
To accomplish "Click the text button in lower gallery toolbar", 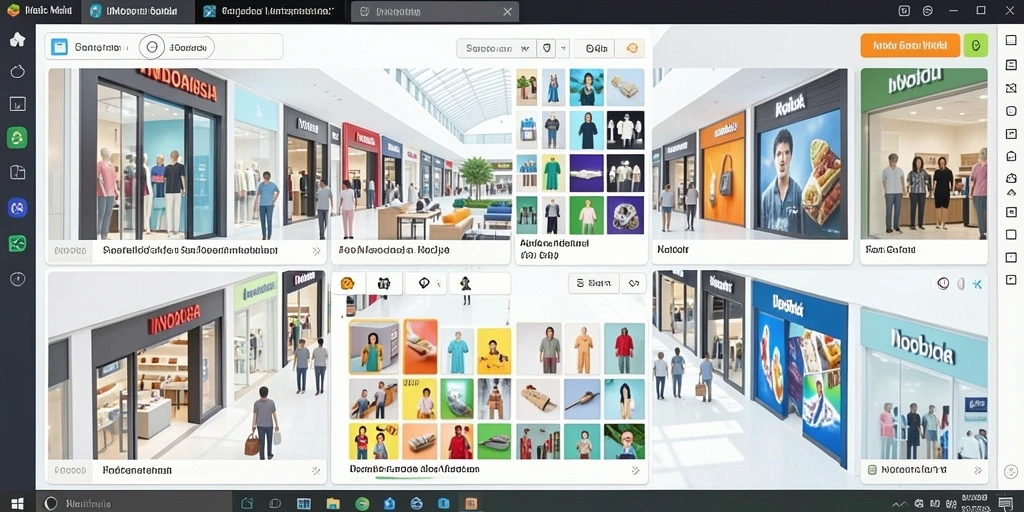I will [594, 283].
